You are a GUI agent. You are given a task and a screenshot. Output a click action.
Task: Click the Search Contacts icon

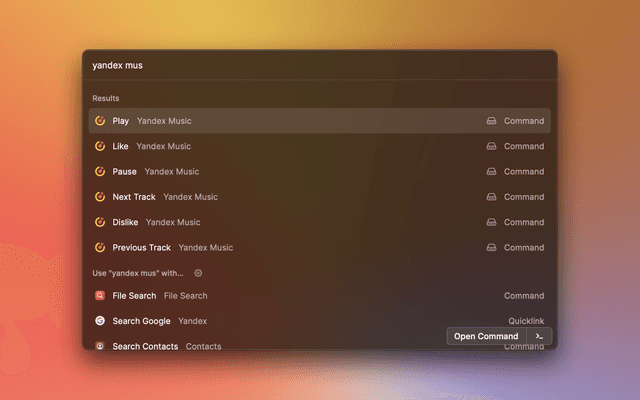click(x=100, y=346)
